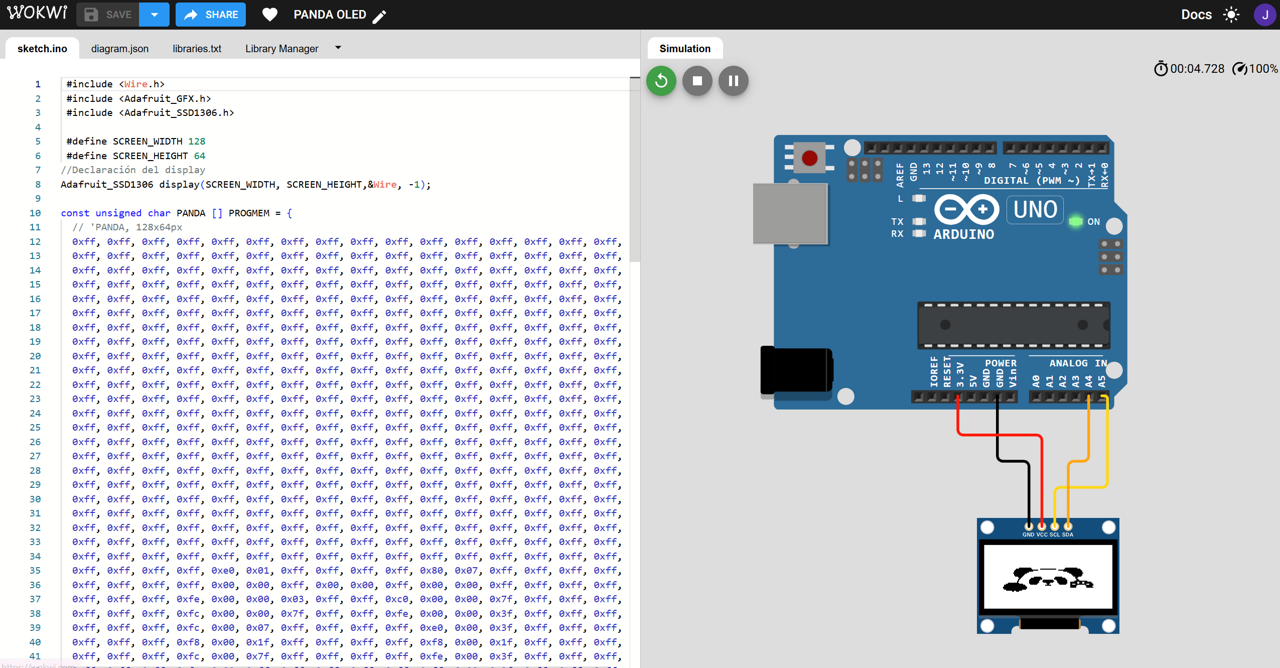This screenshot has height=668, width=1280.
Task: Click the SAVE button
Action: pyautogui.click(x=108, y=15)
